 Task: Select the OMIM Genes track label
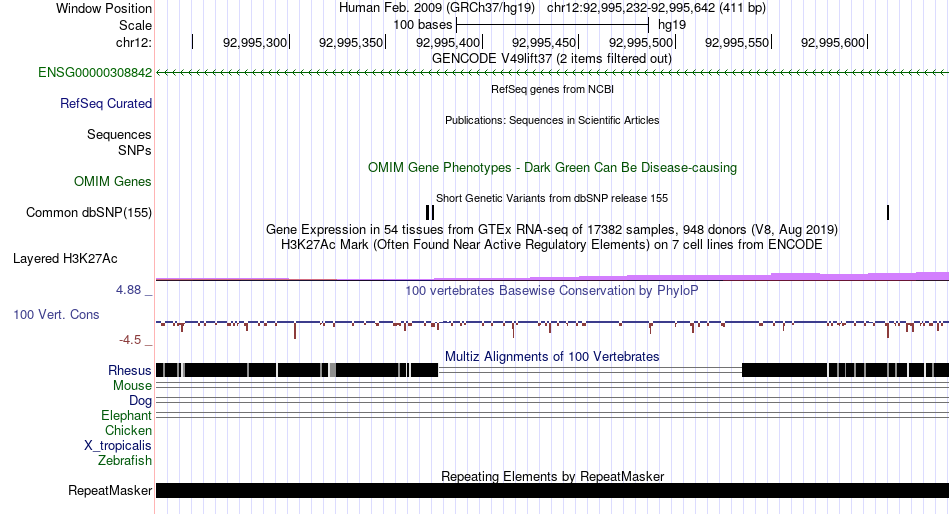tap(113, 181)
